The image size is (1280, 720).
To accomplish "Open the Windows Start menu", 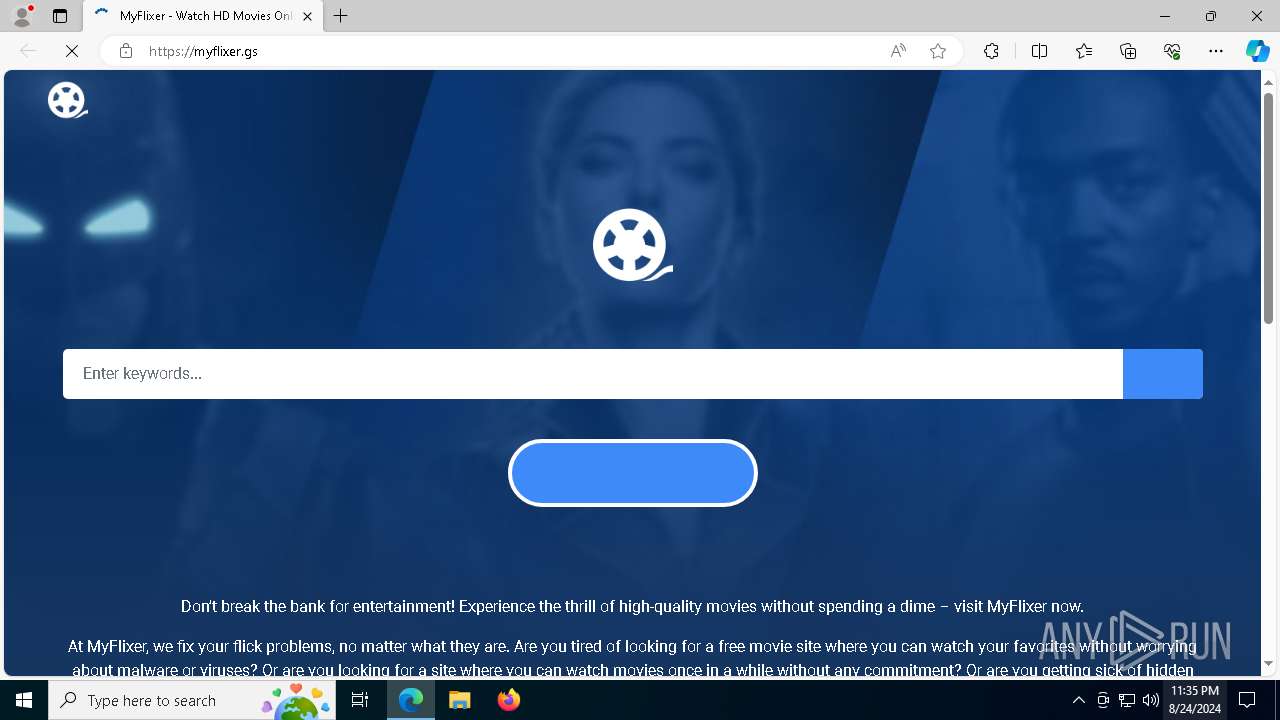I will pyautogui.click(x=24, y=700).
